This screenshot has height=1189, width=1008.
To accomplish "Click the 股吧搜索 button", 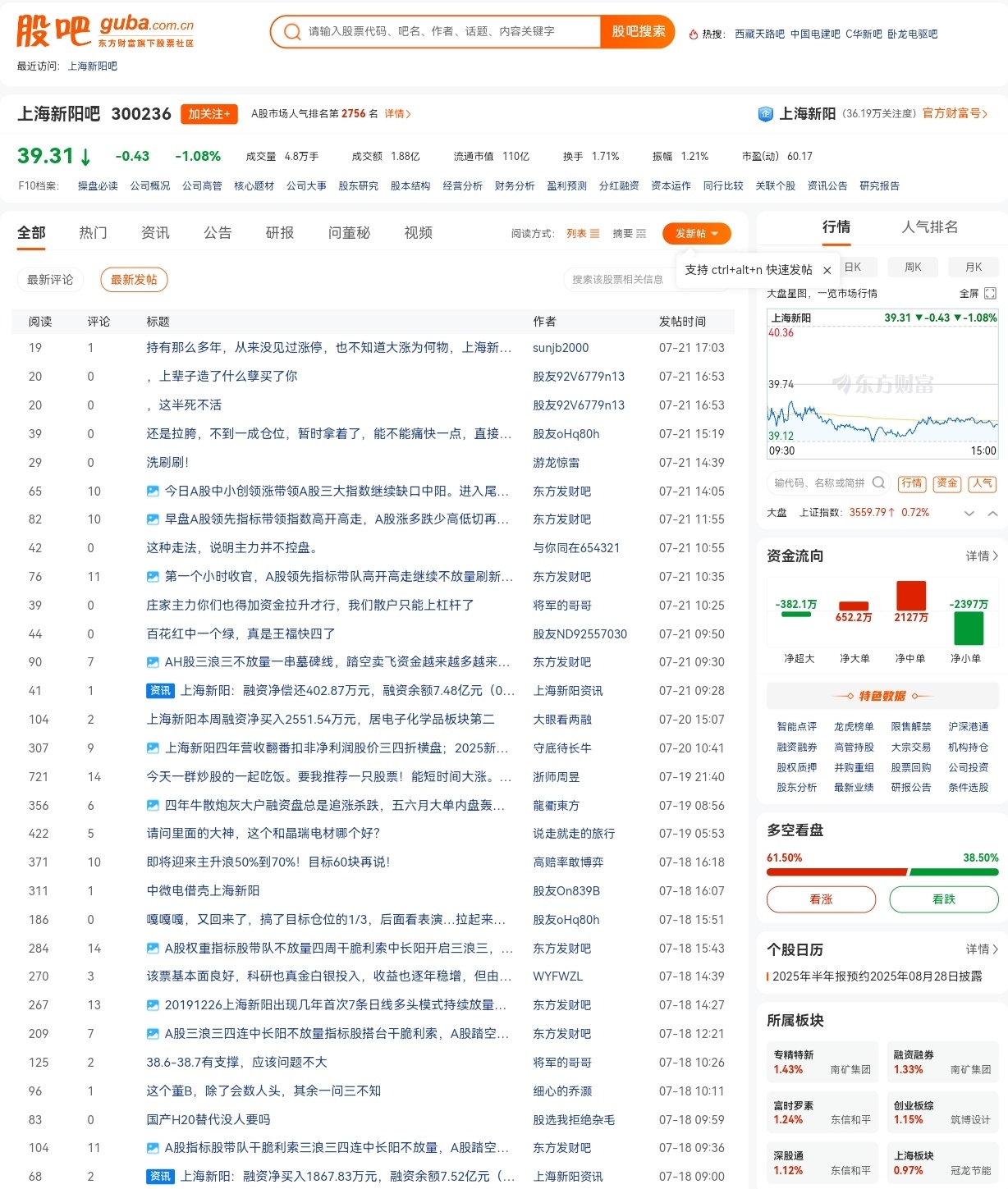I will click(x=638, y=32).
